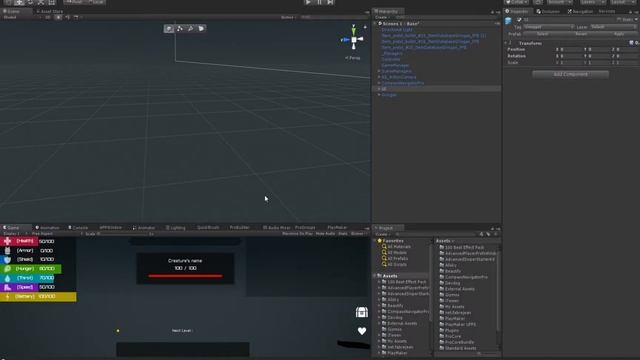640x360 pixels.
Task: Select the edge mode icon in Scene overlay
Action: click(191, 29)
